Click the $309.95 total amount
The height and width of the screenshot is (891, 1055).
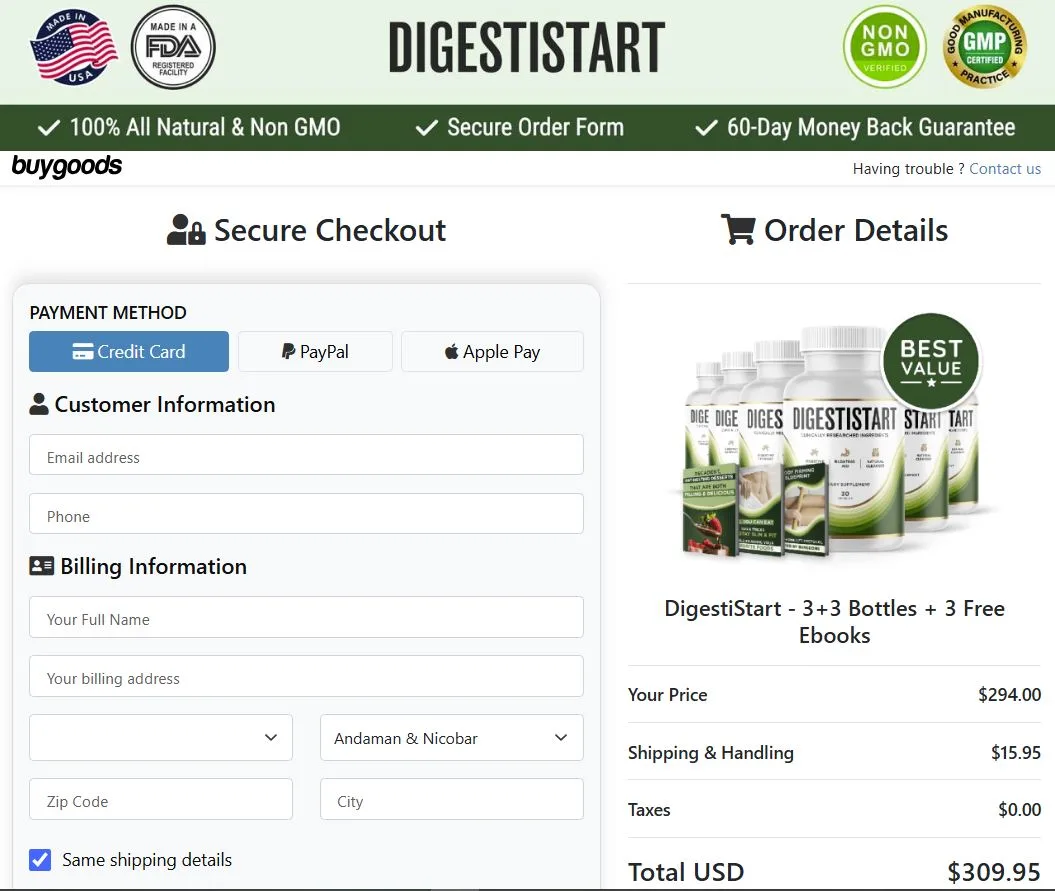click(994, 872)
